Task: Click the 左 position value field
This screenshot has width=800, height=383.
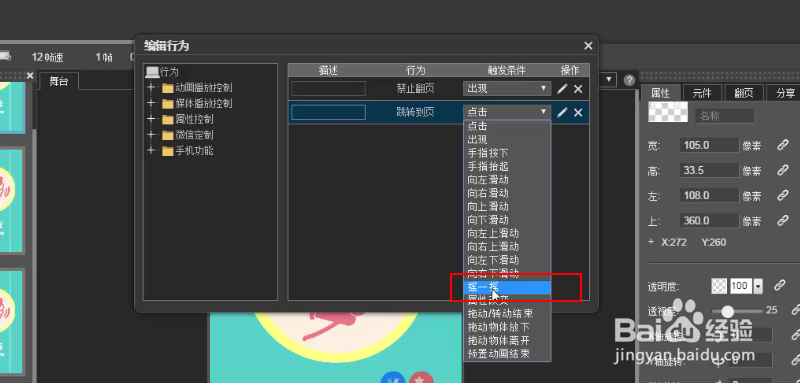Action: coord(709,195)
